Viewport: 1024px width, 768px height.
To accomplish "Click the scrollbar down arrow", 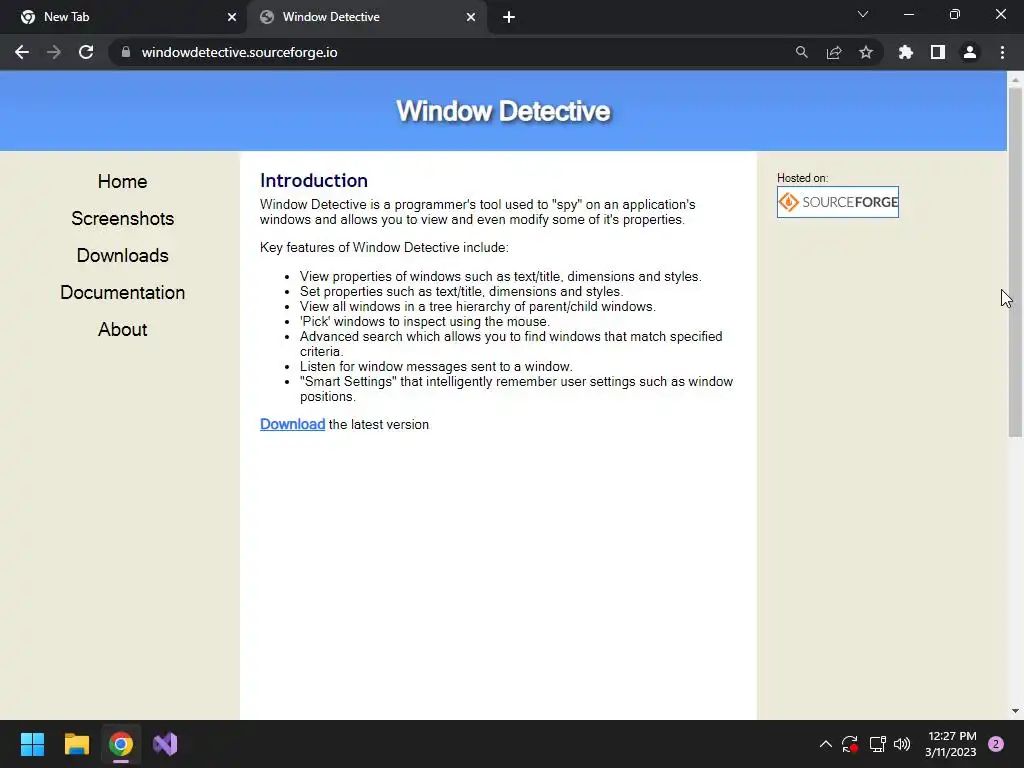I will 1015,711.
